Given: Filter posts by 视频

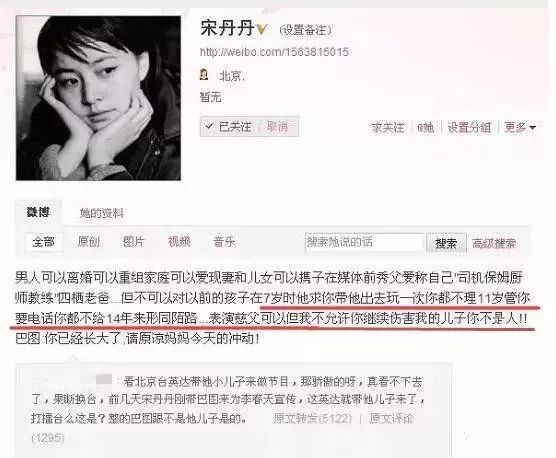Looking at the screenshot, I should pyautogui.click(x=179, y=242).
